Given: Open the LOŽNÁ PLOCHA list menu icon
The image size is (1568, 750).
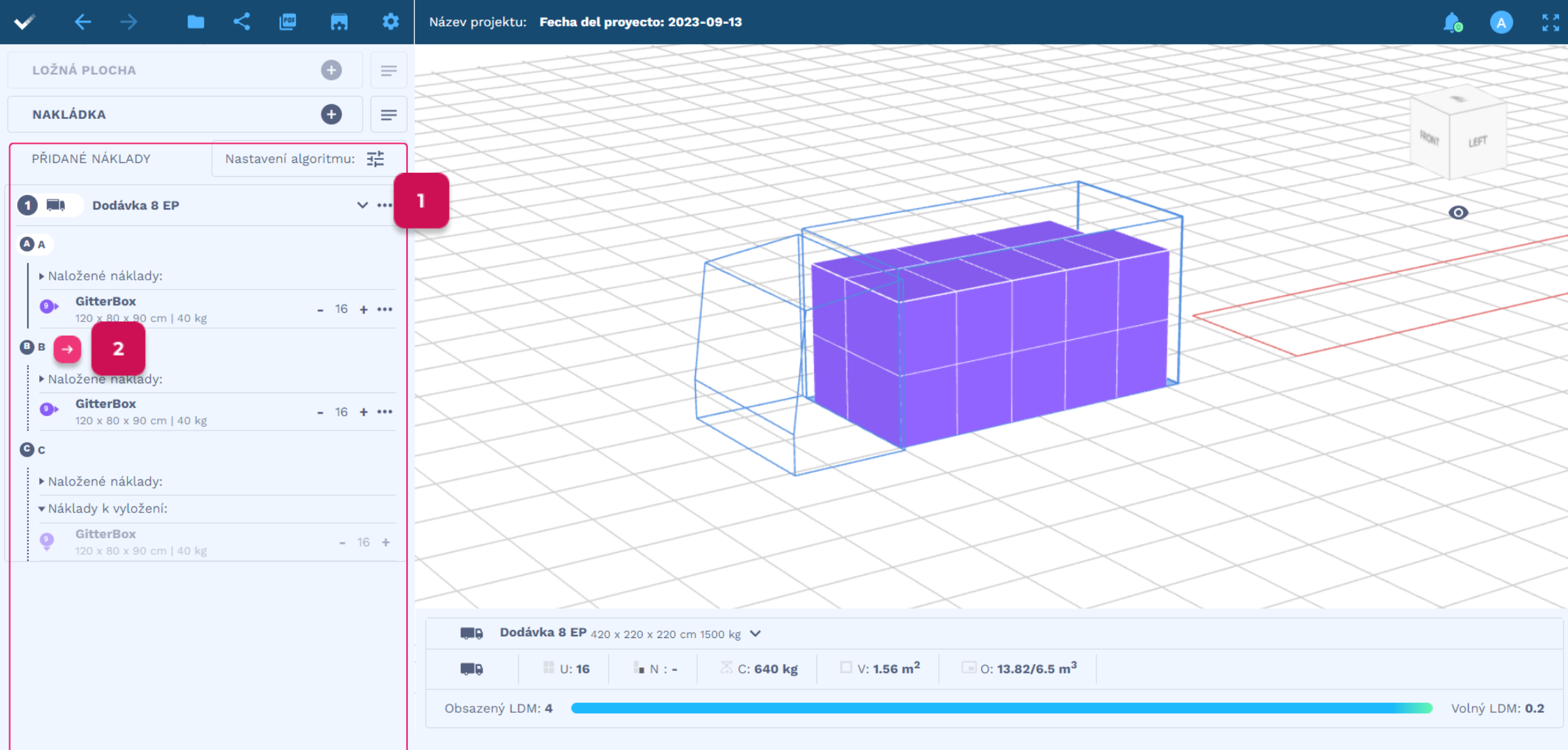Looking at the screenshot, I should tap(388, 70).
